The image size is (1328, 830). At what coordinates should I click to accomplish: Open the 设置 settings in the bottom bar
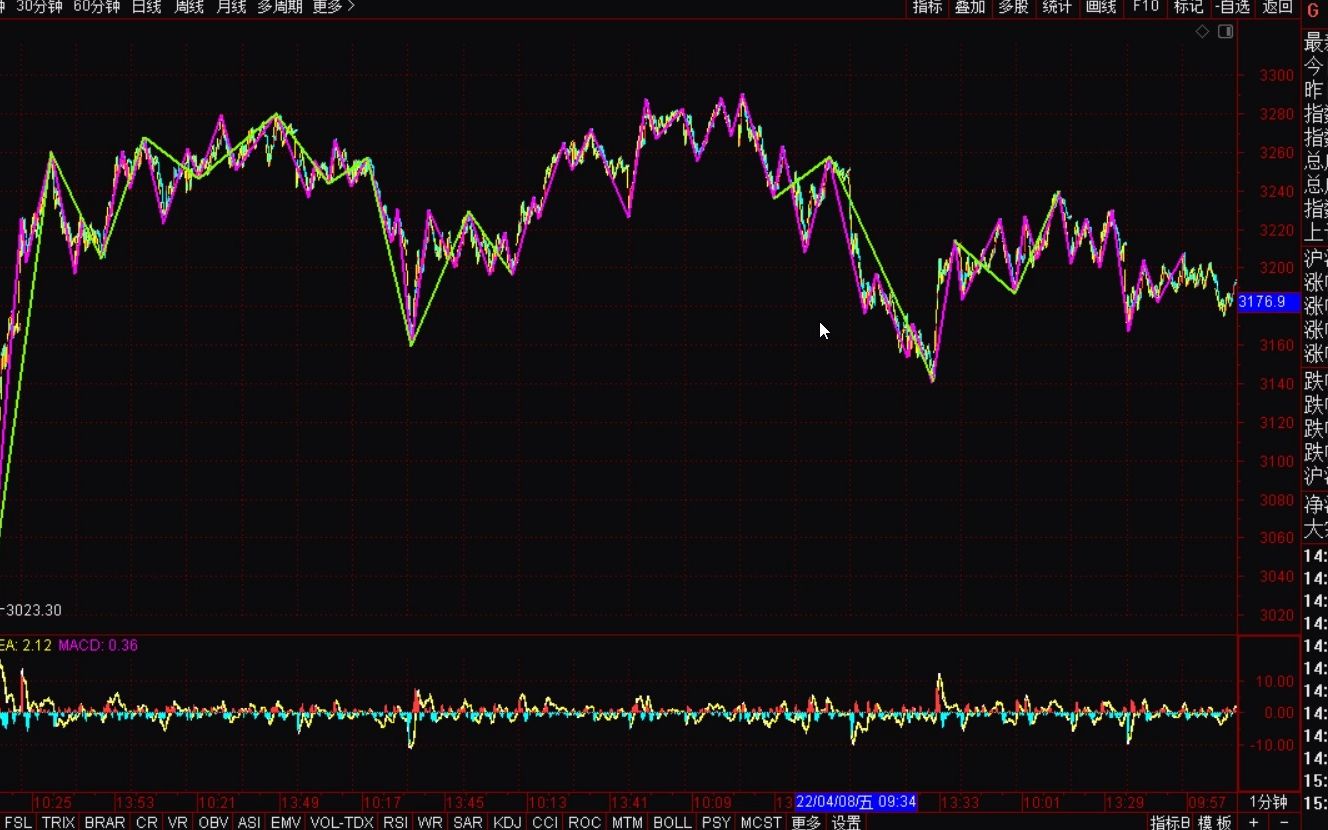pyautogui.click(x=846, y=822)
